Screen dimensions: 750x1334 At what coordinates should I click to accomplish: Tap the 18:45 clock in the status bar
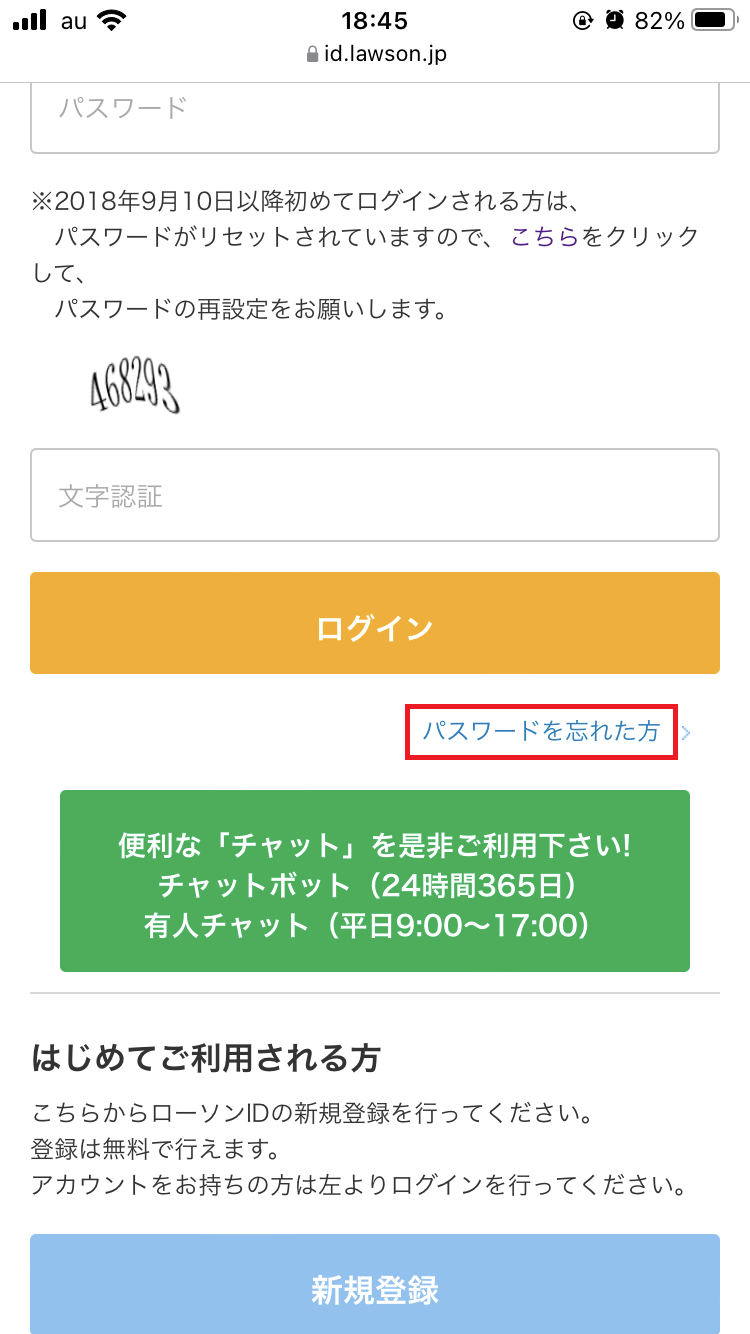coord(375,19)
